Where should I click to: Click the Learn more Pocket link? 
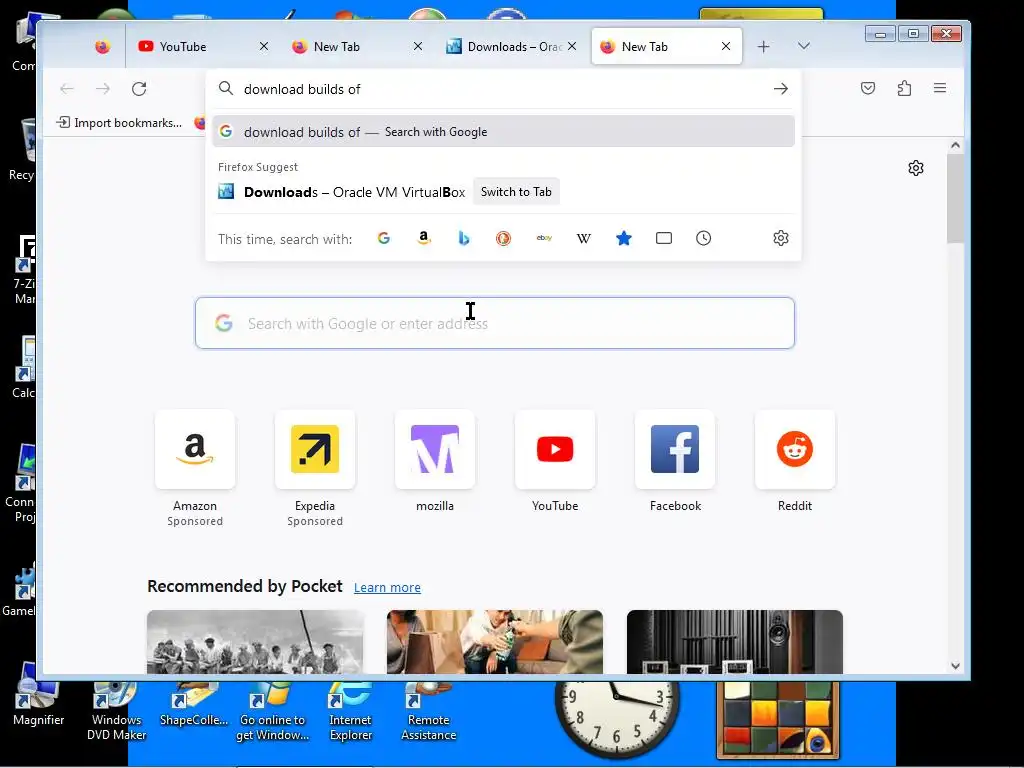[387, 587]
